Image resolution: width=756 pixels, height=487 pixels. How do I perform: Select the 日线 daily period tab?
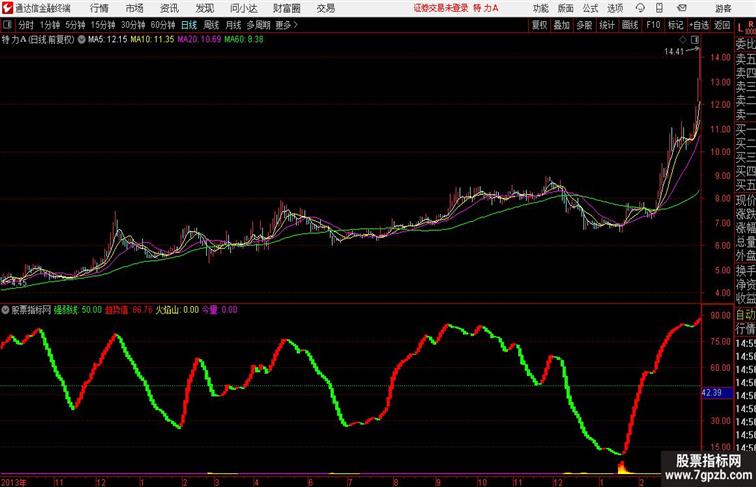point(189,25)
